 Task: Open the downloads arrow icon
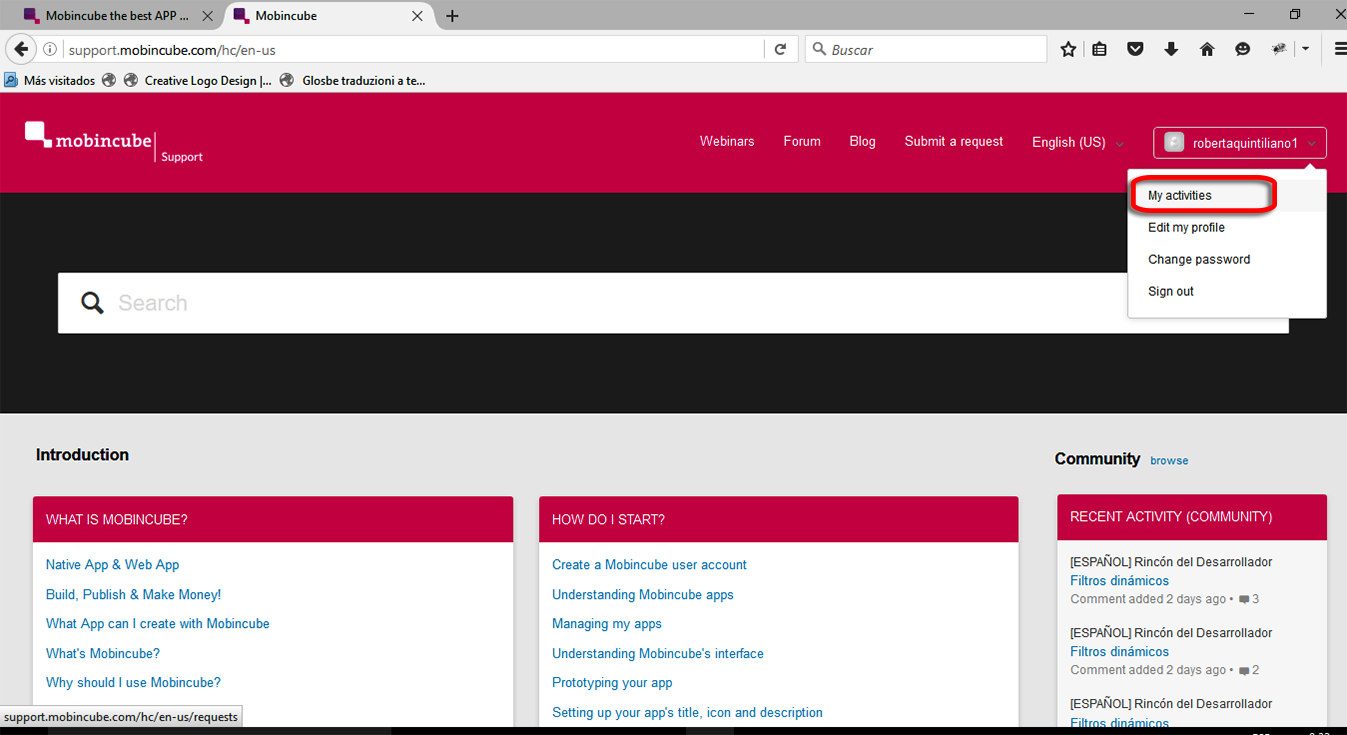[1171, 49]
